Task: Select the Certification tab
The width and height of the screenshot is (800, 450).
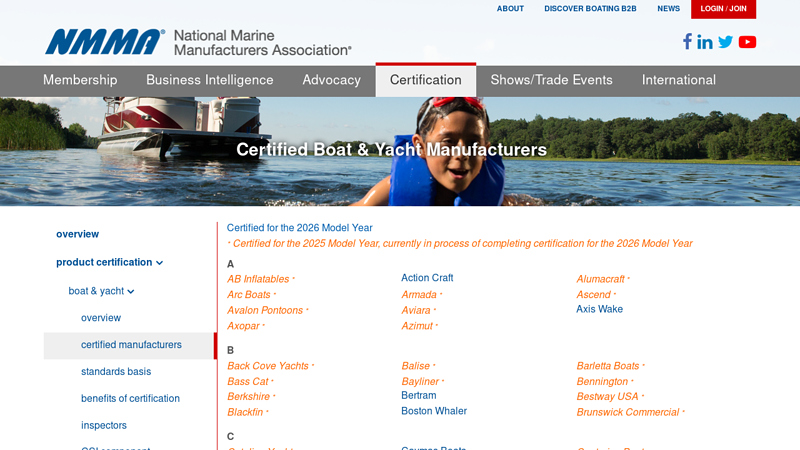Action: (x=426, y=80)
